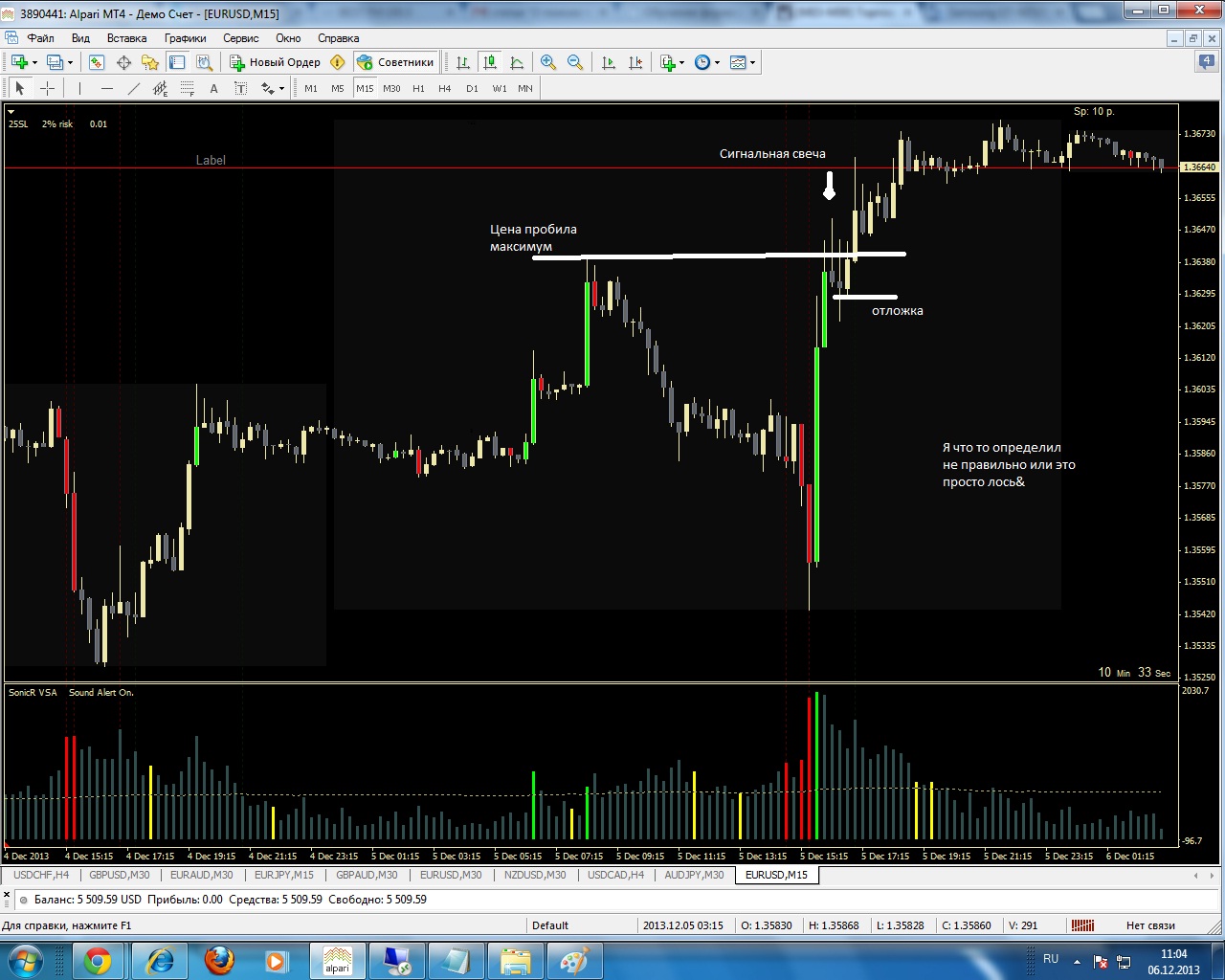This screenshot has width=1225, height=980.
Task: Select the text tool A
Action: [x=213, y=88]
